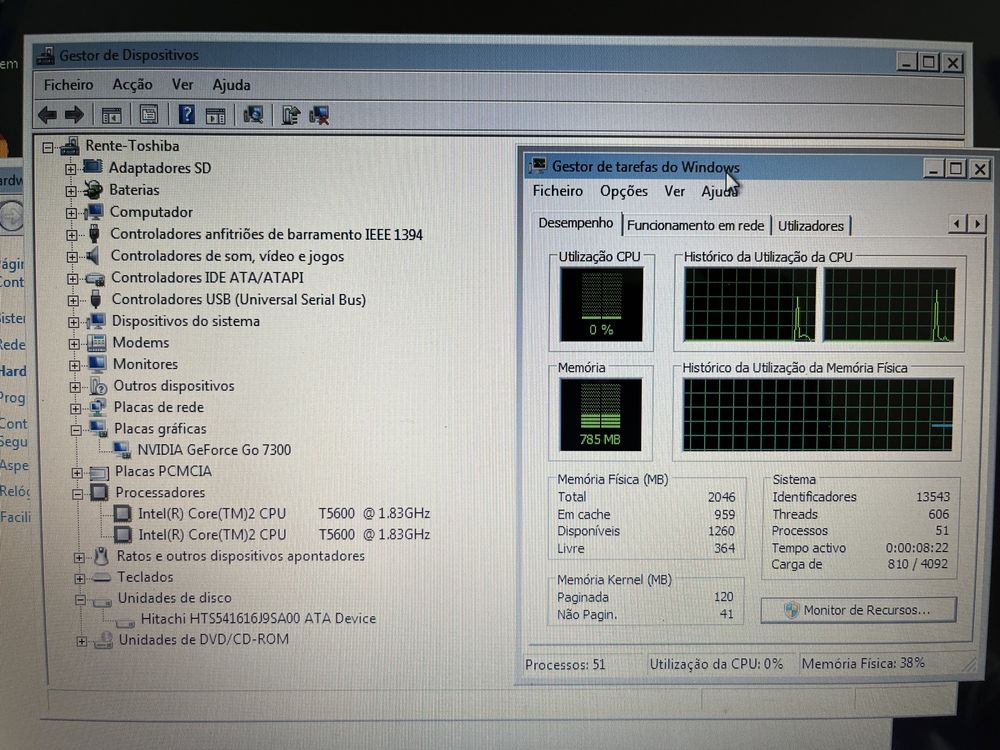Select the Rente-Toshiba computer root icon
The height and width of the screenshot is (750, 1000).
70,146
